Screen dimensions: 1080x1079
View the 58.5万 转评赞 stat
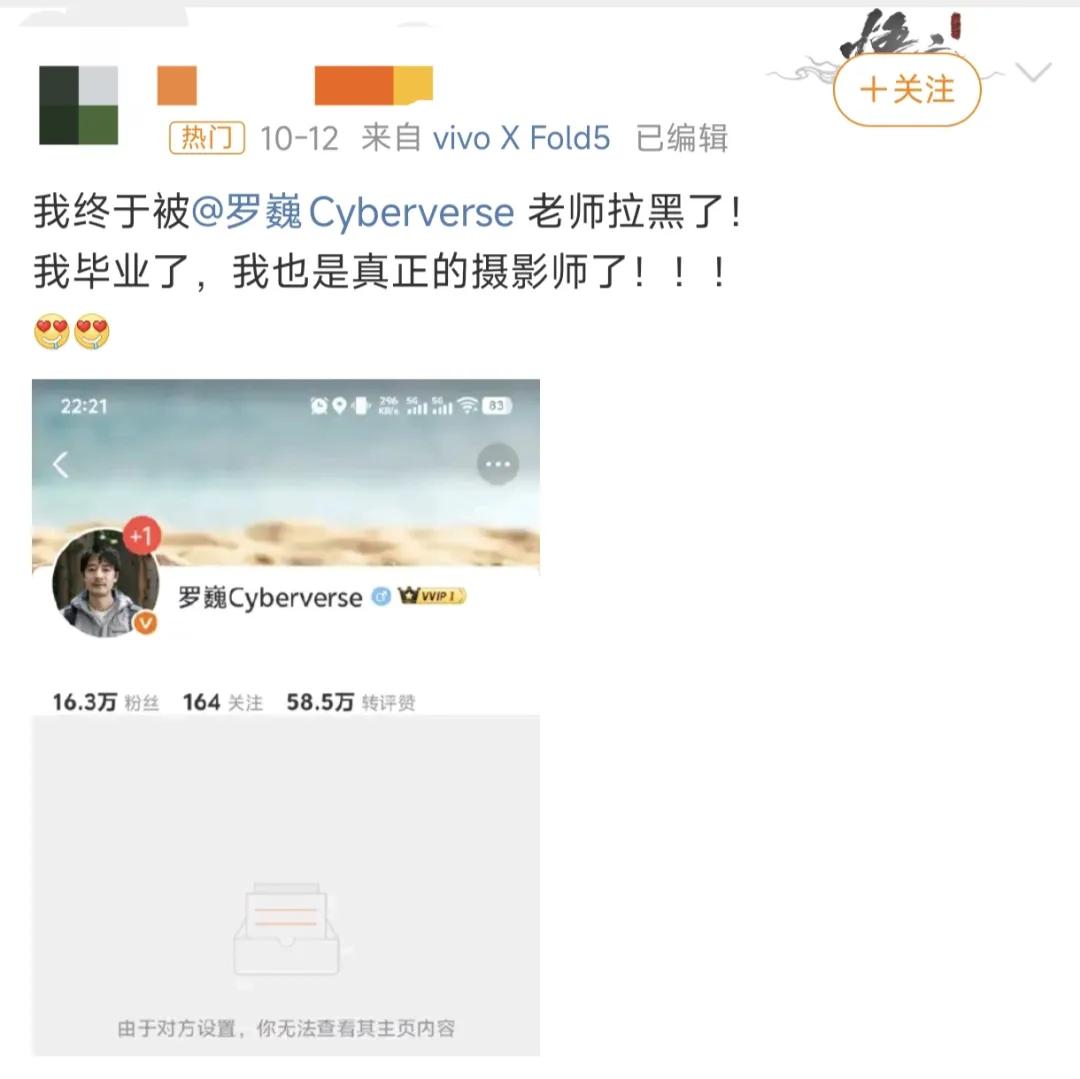[351, 702]
